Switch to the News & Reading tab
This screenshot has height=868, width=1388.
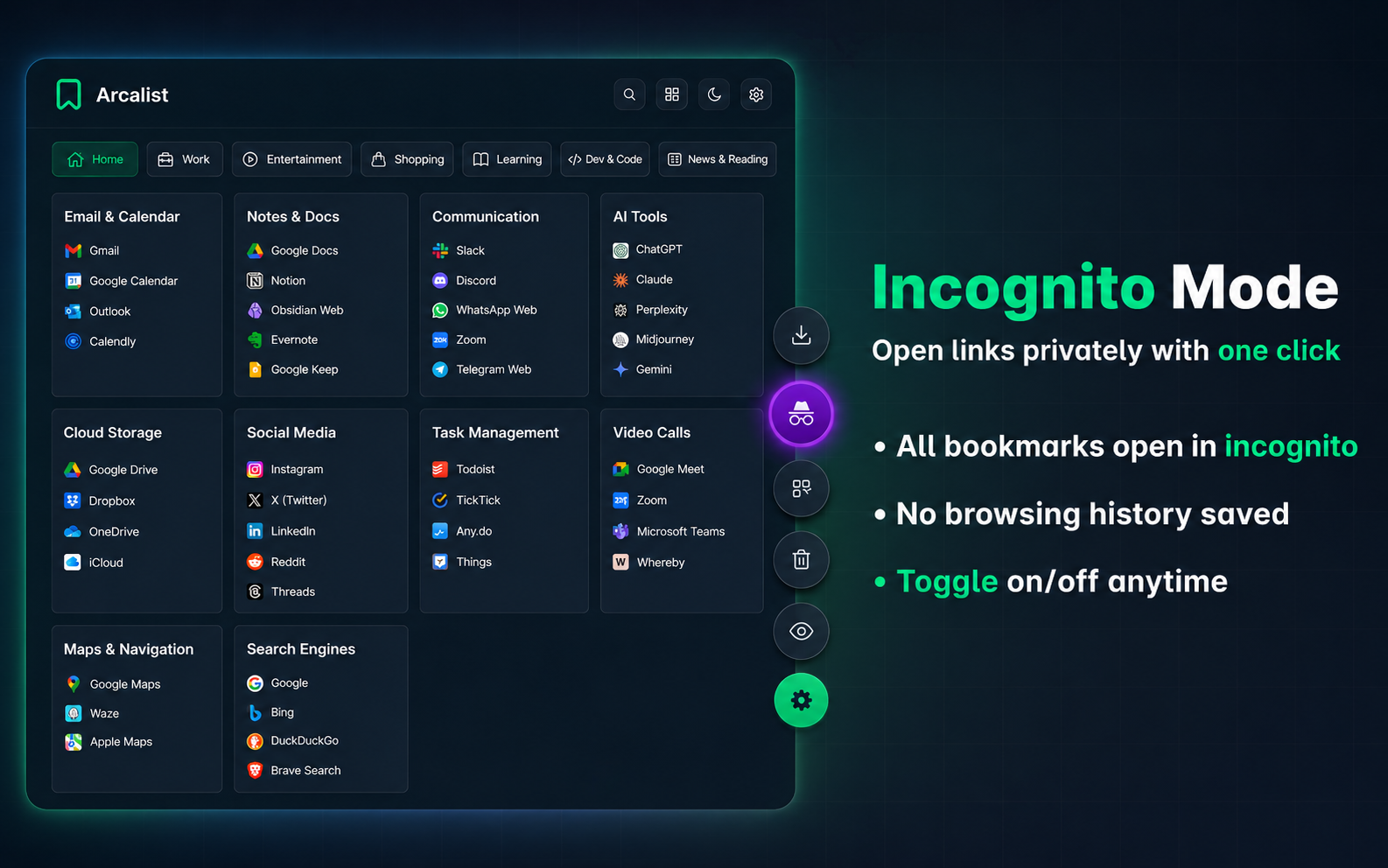tap(718, 159)
